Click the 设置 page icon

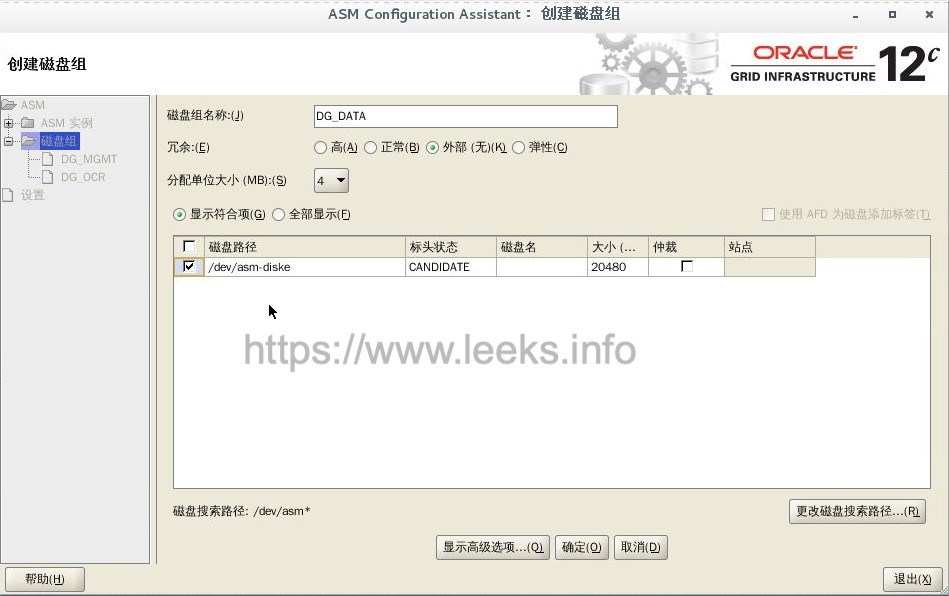click(x=7, y=195)
